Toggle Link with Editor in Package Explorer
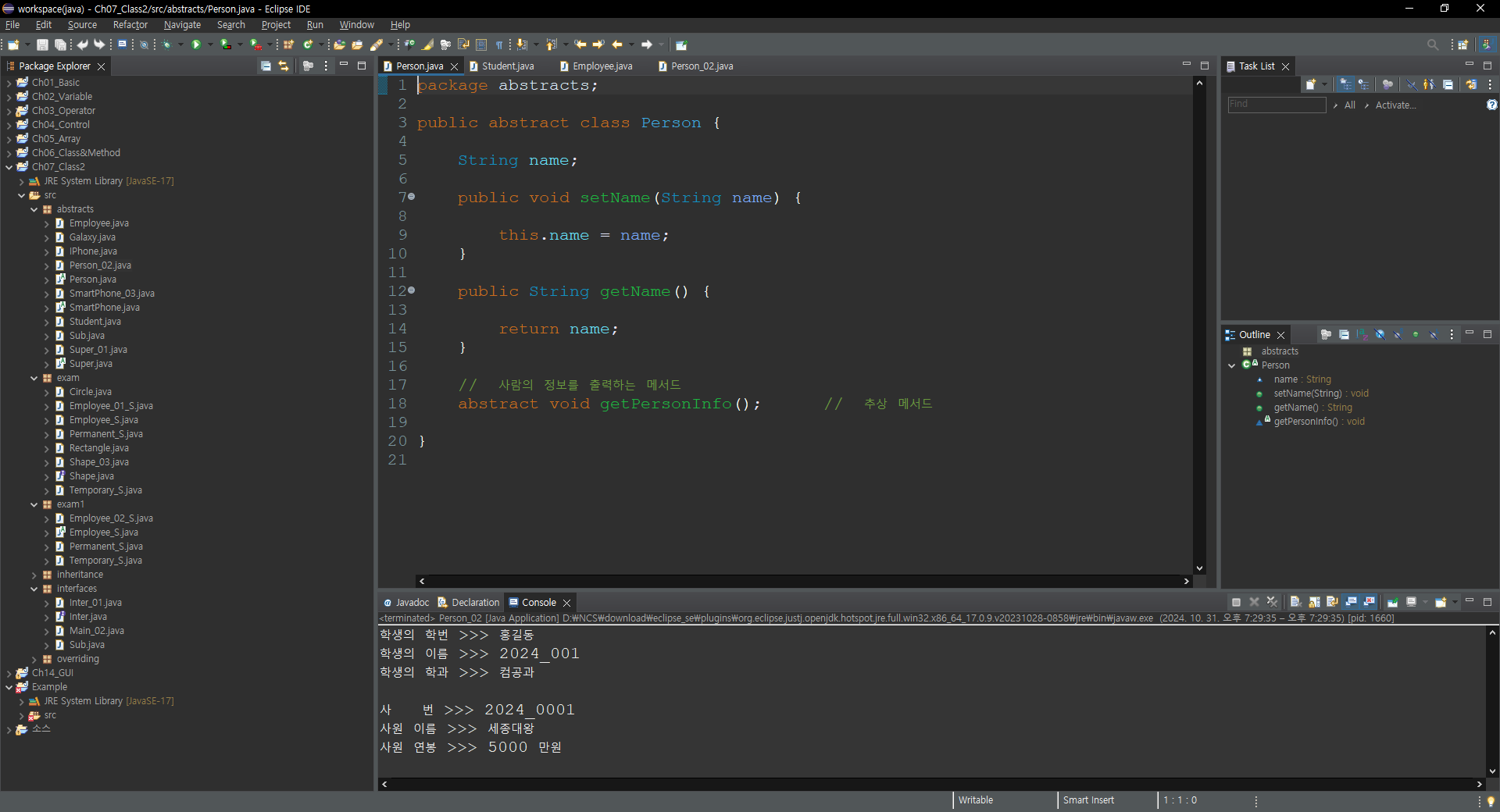The width and height of the screenshot is (1500, 812). [284, 66]
